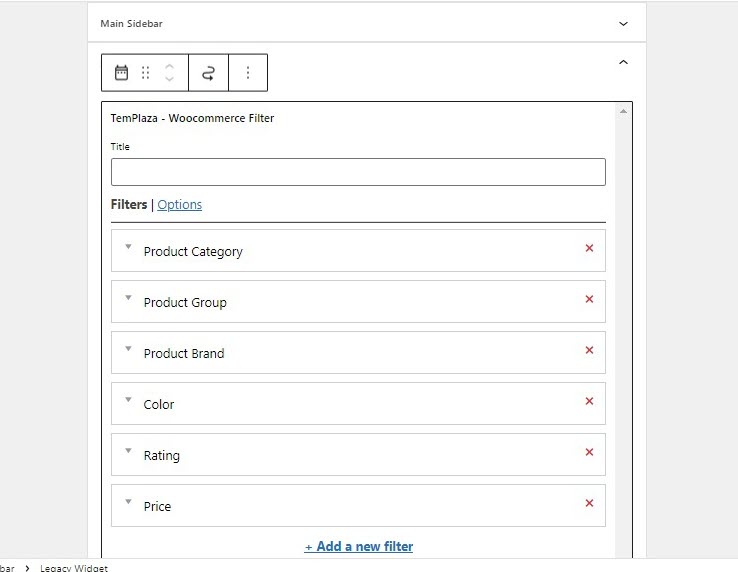This screenshot has height=572, width=738.
Task: Move widget down with the down arrow
Action: (x=169, y=78)
